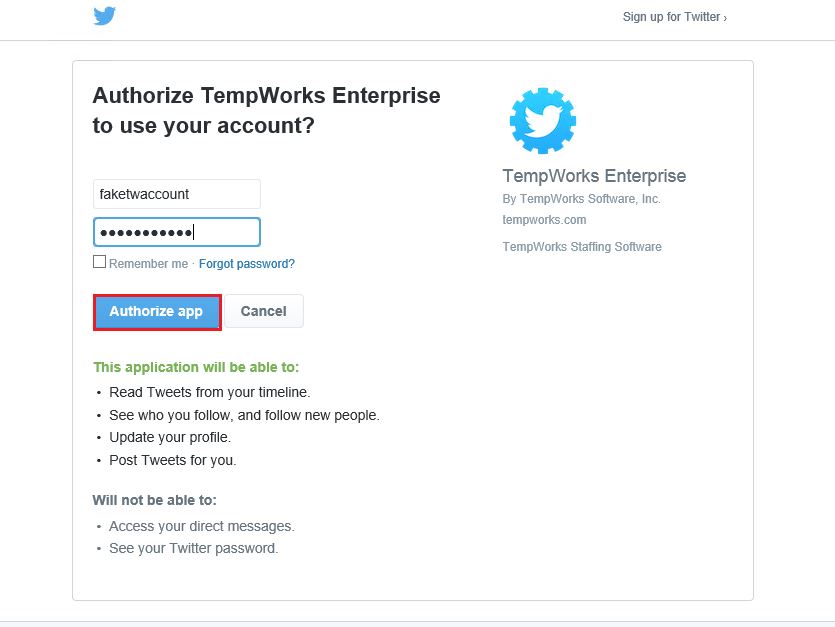Click the TempWorks Staffing Software description
The image size is (835, 627).
581,247
